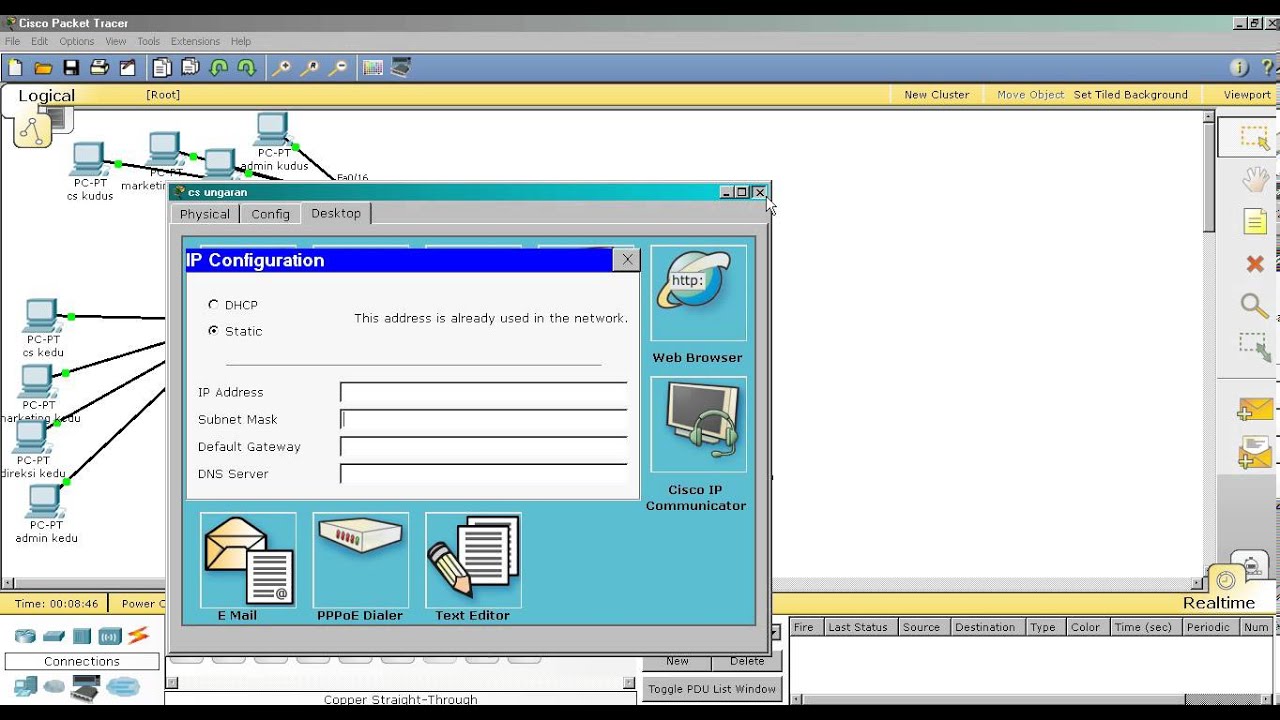Click the Viewport button
The width and height of the screenshot is (1280, 720).
pyautogui.click(x=1247, y=94)
